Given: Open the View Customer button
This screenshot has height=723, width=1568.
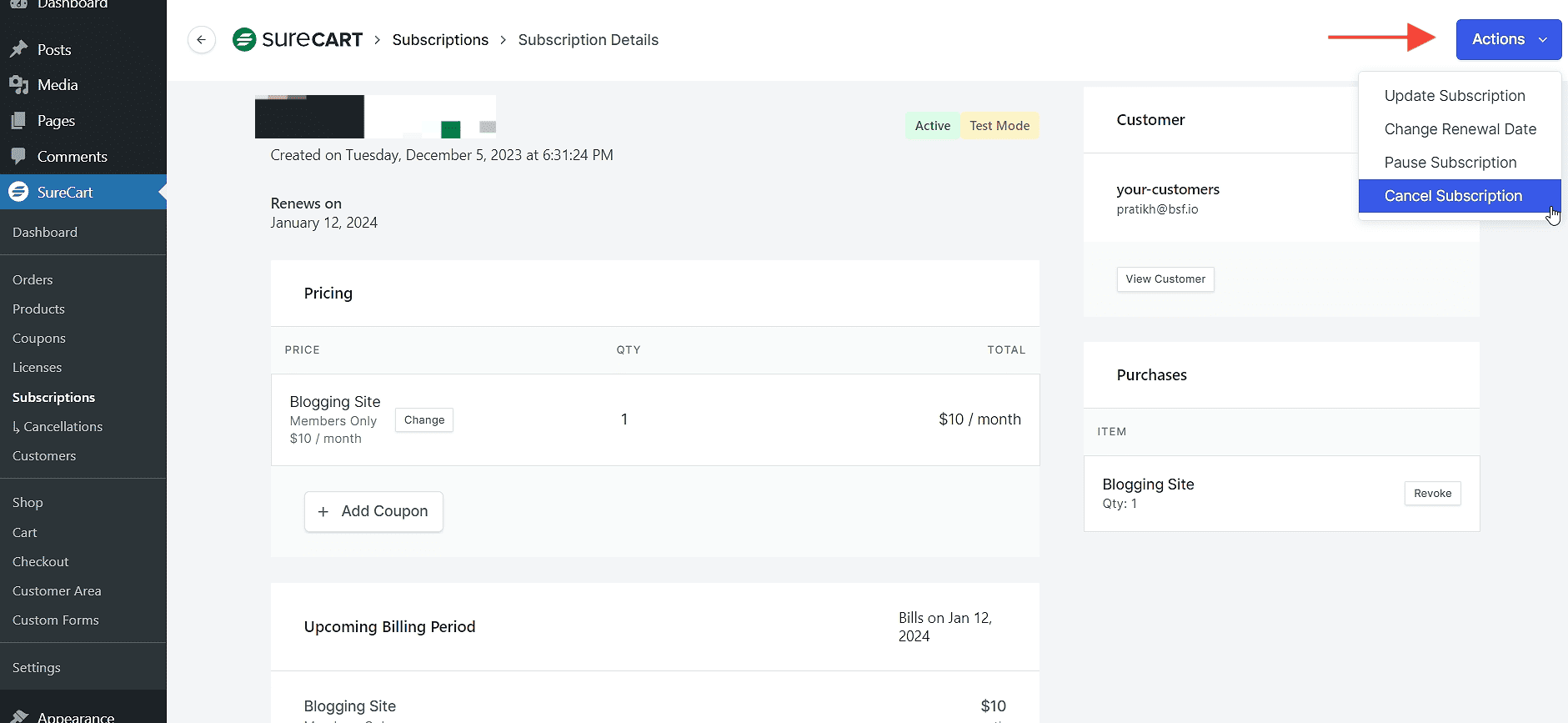Looking at the screenshot, I should 1165,279.
